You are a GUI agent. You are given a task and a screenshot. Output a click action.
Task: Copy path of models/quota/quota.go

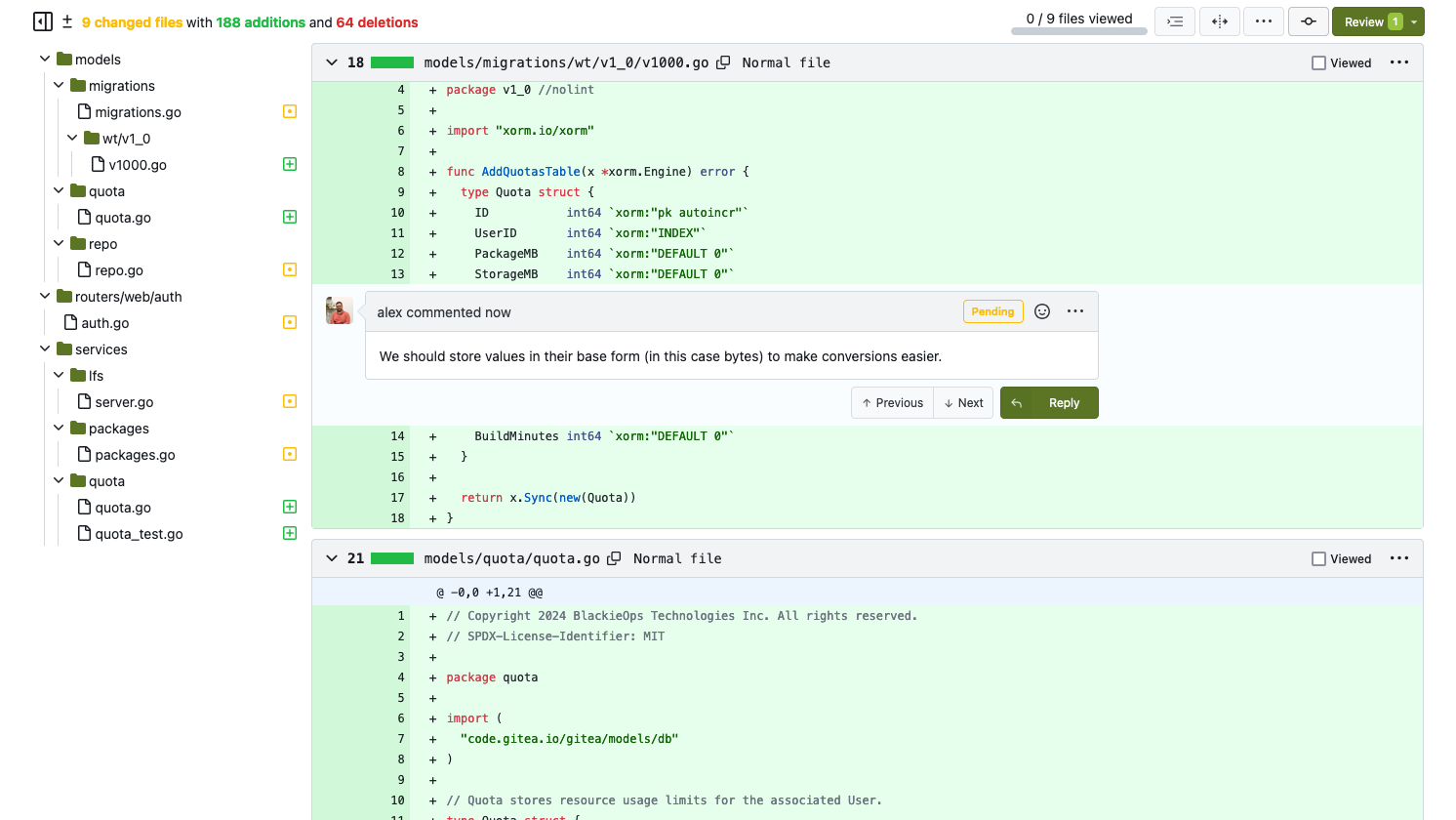click(614, 558)
